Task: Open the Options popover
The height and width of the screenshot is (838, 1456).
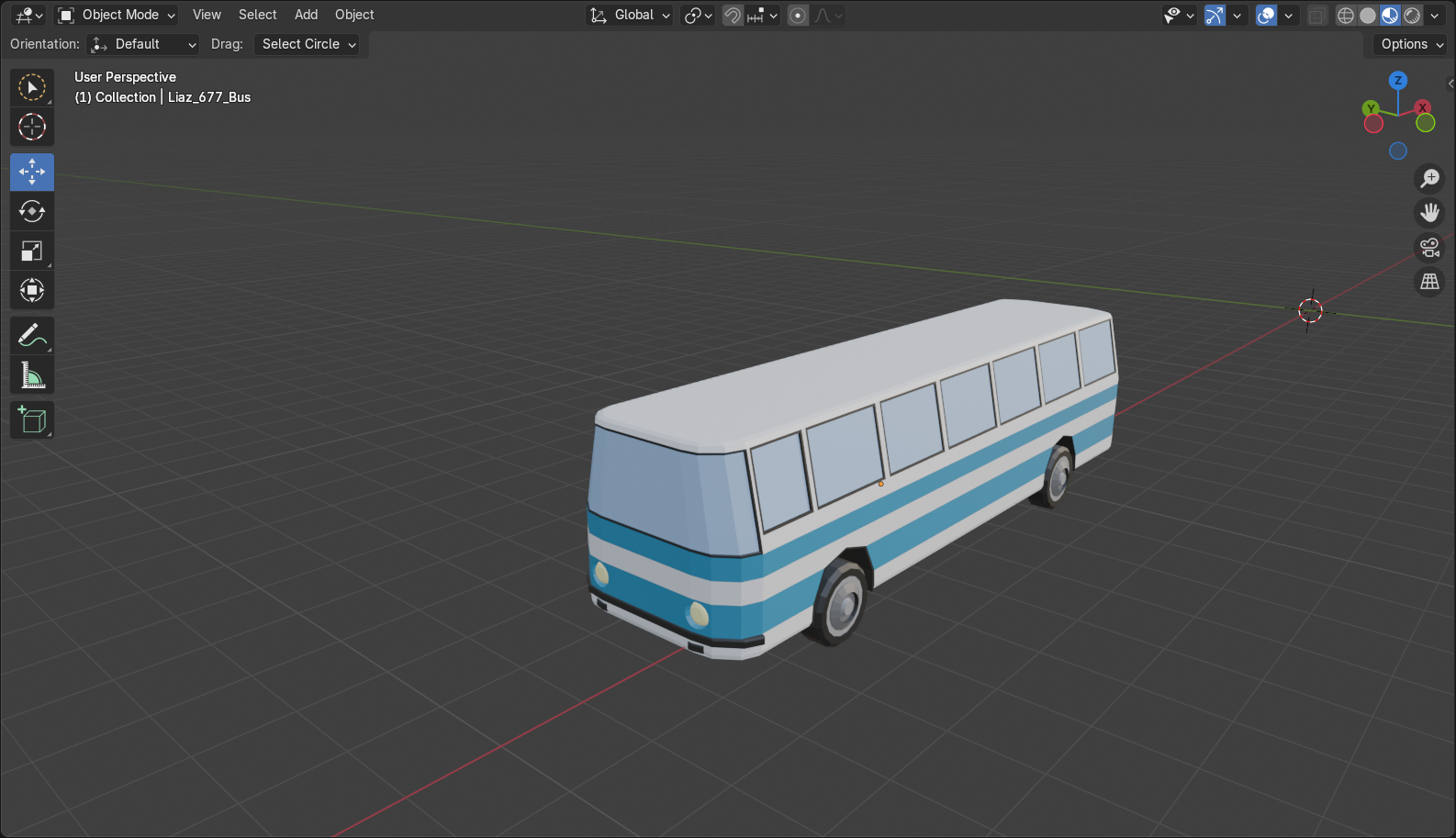Action: [1411, 44]
